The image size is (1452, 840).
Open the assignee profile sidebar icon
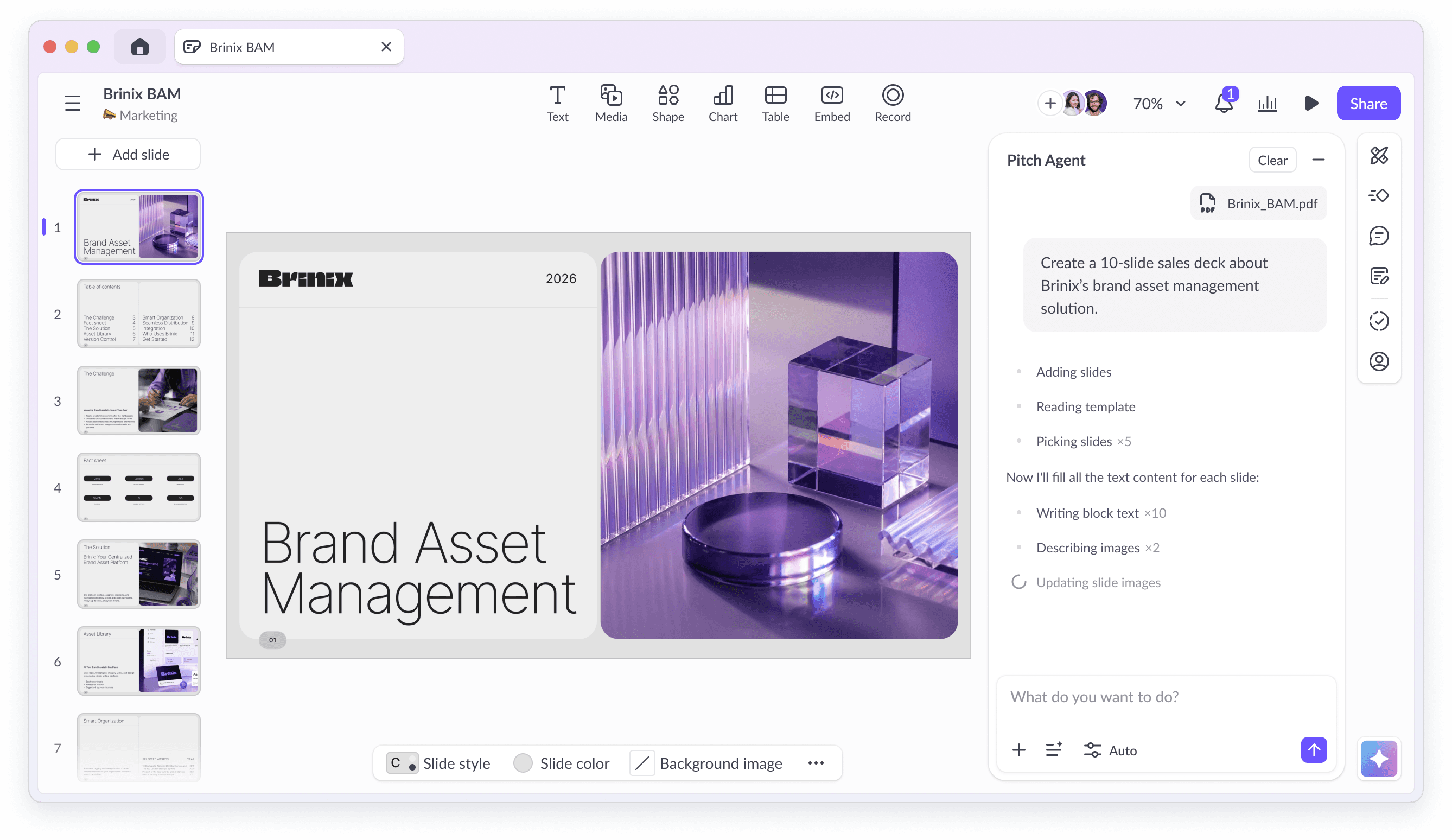[x=1379, y=361]
